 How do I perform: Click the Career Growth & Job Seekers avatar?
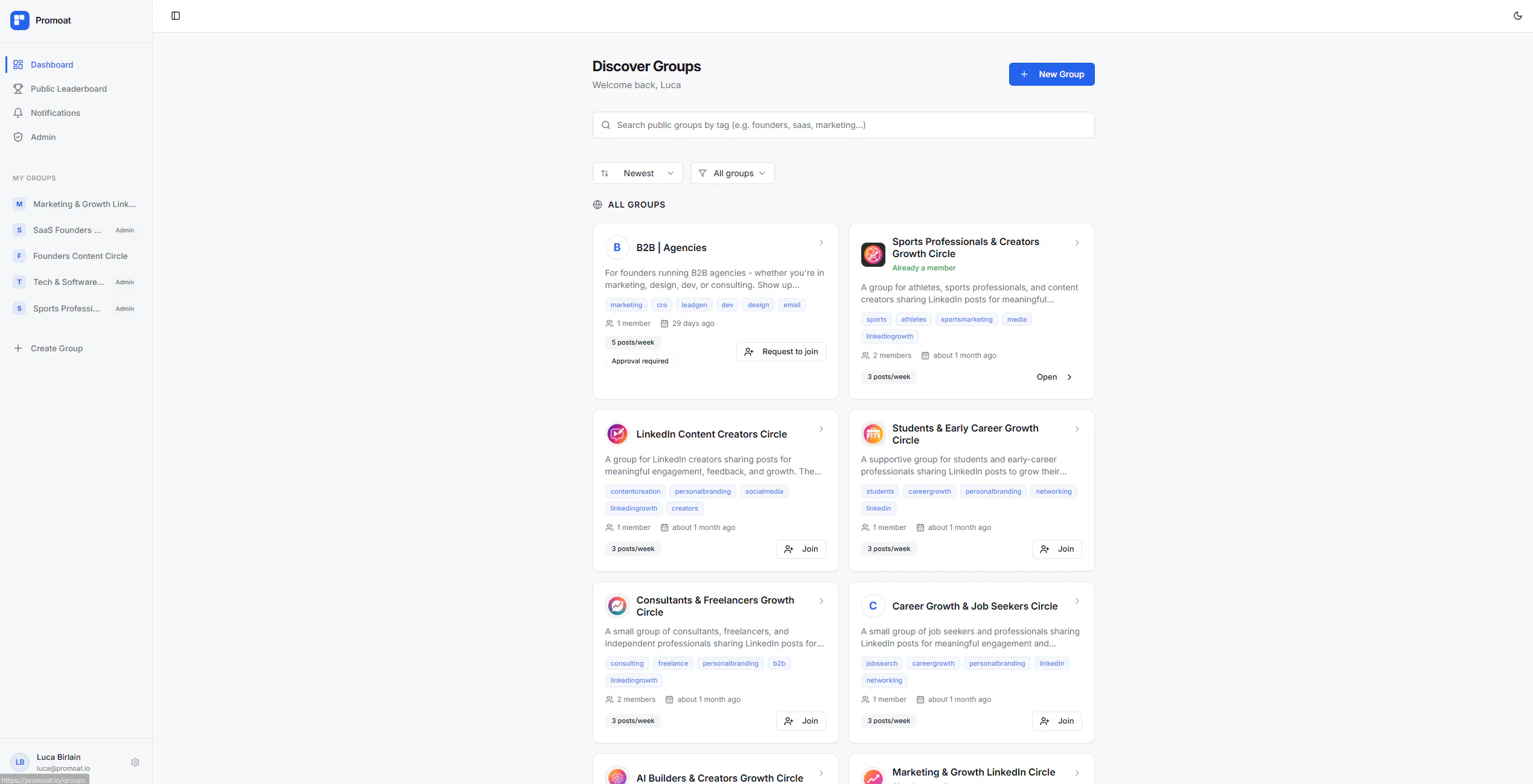click(x=873, y=606)
